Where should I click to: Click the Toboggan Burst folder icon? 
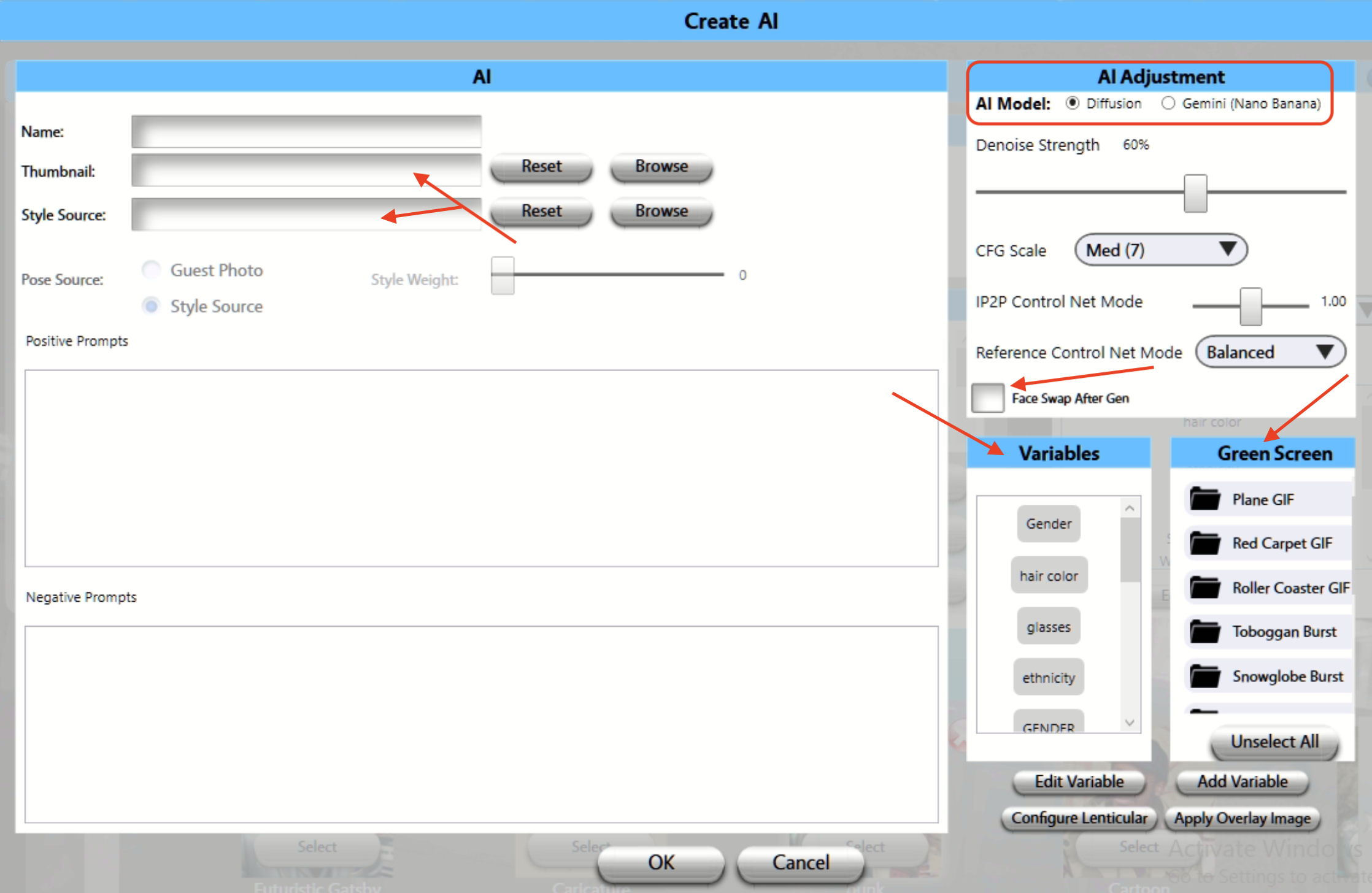click(x=1205, y=632)
